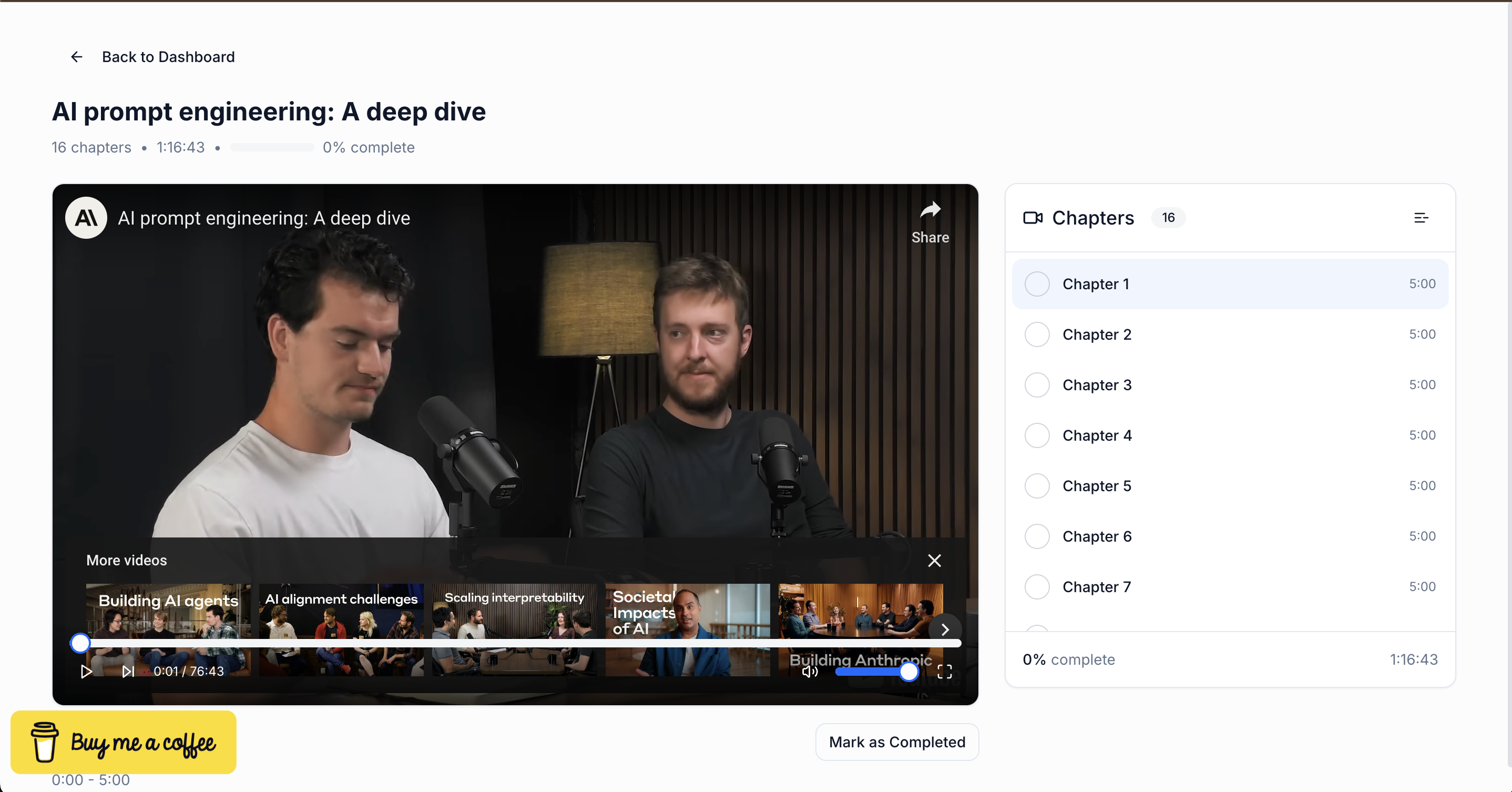Image resolution: width=1512 pixels, height=792 pixels.
Task: Toggle the chapters list menu icon
Action: pyautogui.click(x=1421, y=218)
